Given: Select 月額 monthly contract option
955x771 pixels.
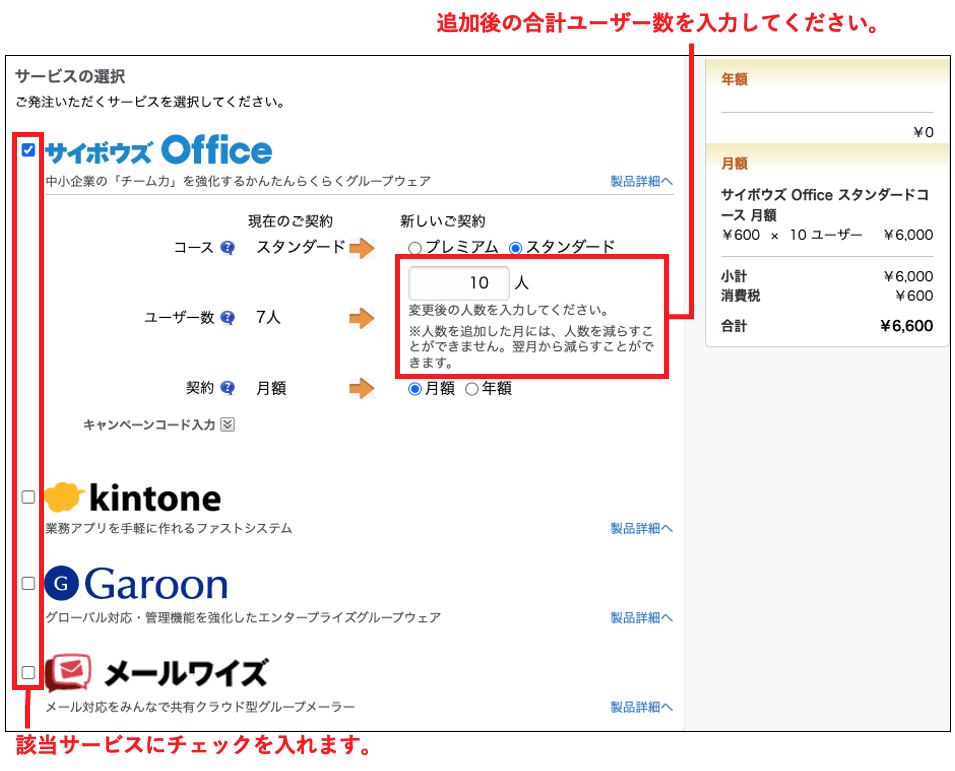Looking at the screenshot, I should (415, 389).
